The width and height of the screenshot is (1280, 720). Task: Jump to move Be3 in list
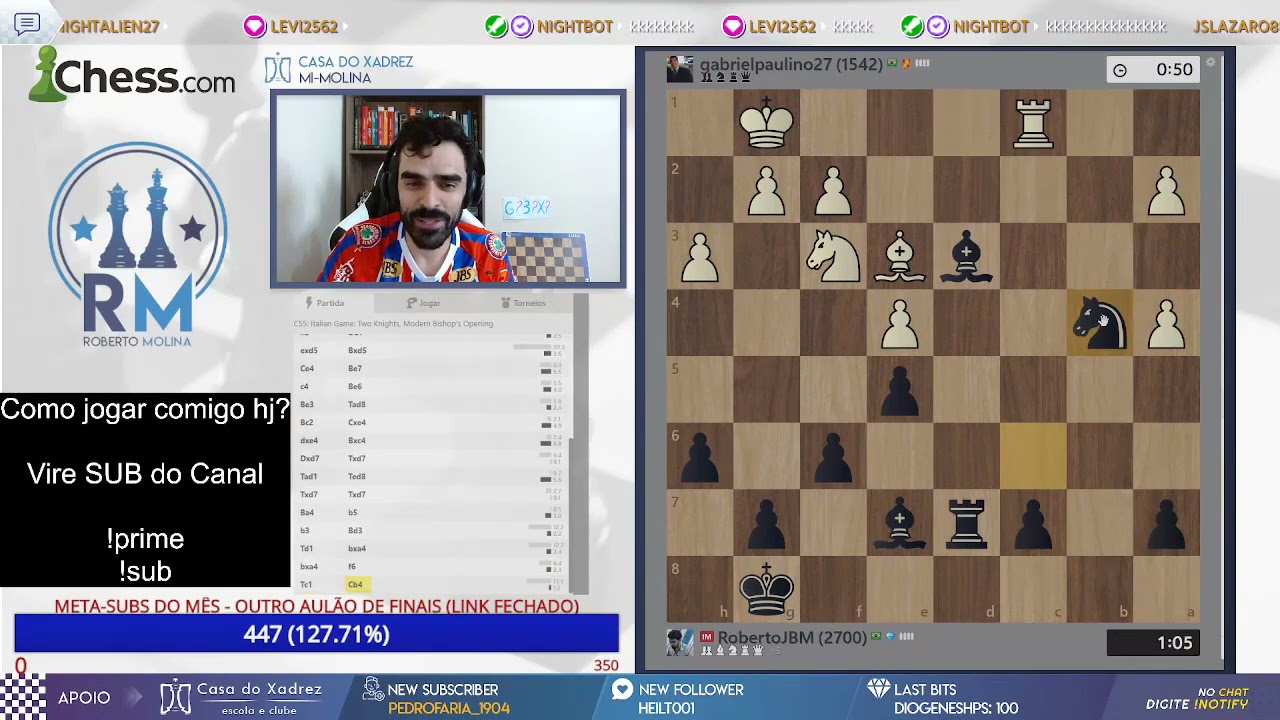pos(306,404)
